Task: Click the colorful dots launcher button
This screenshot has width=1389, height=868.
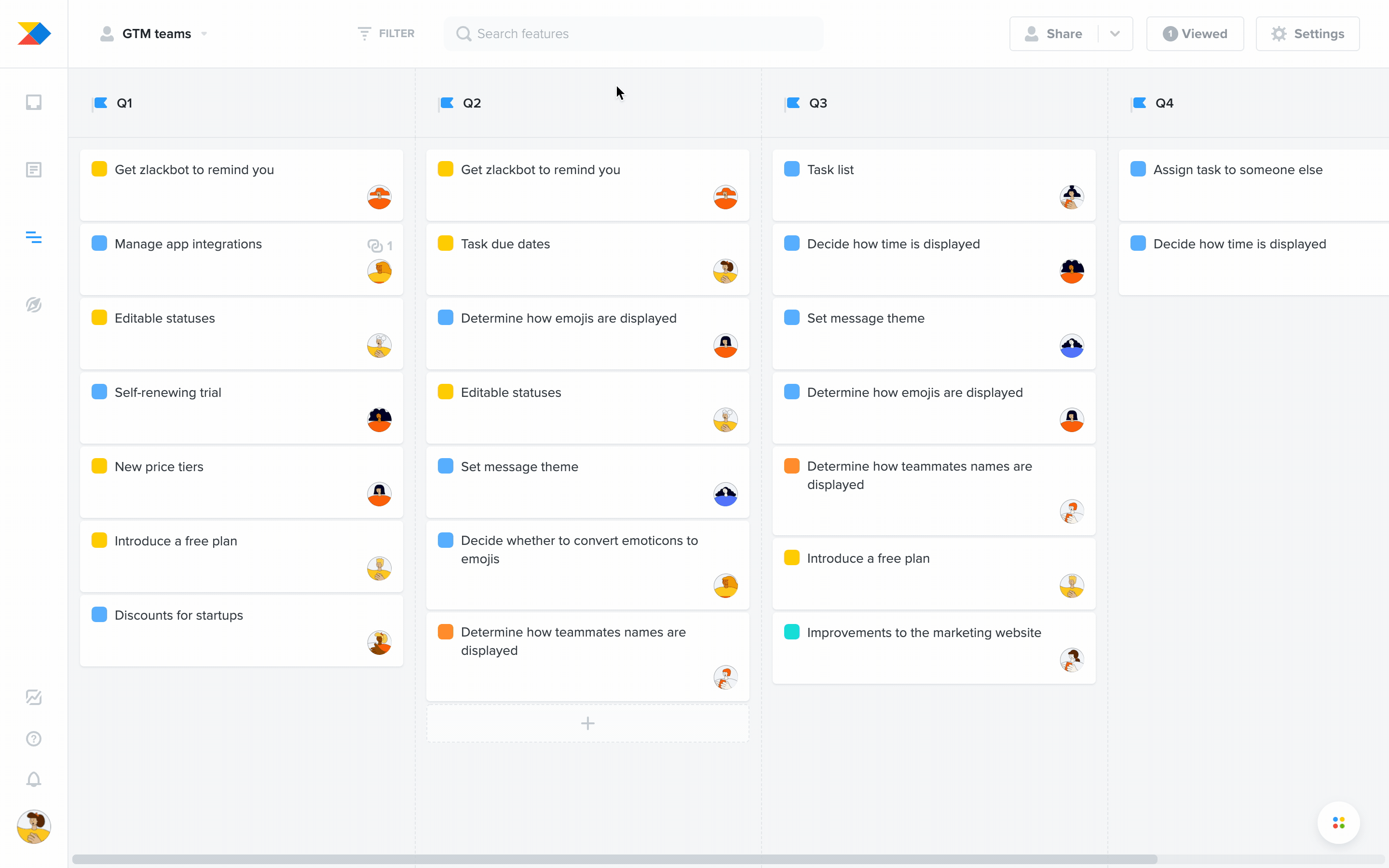Action: (x=1338, y=823)
